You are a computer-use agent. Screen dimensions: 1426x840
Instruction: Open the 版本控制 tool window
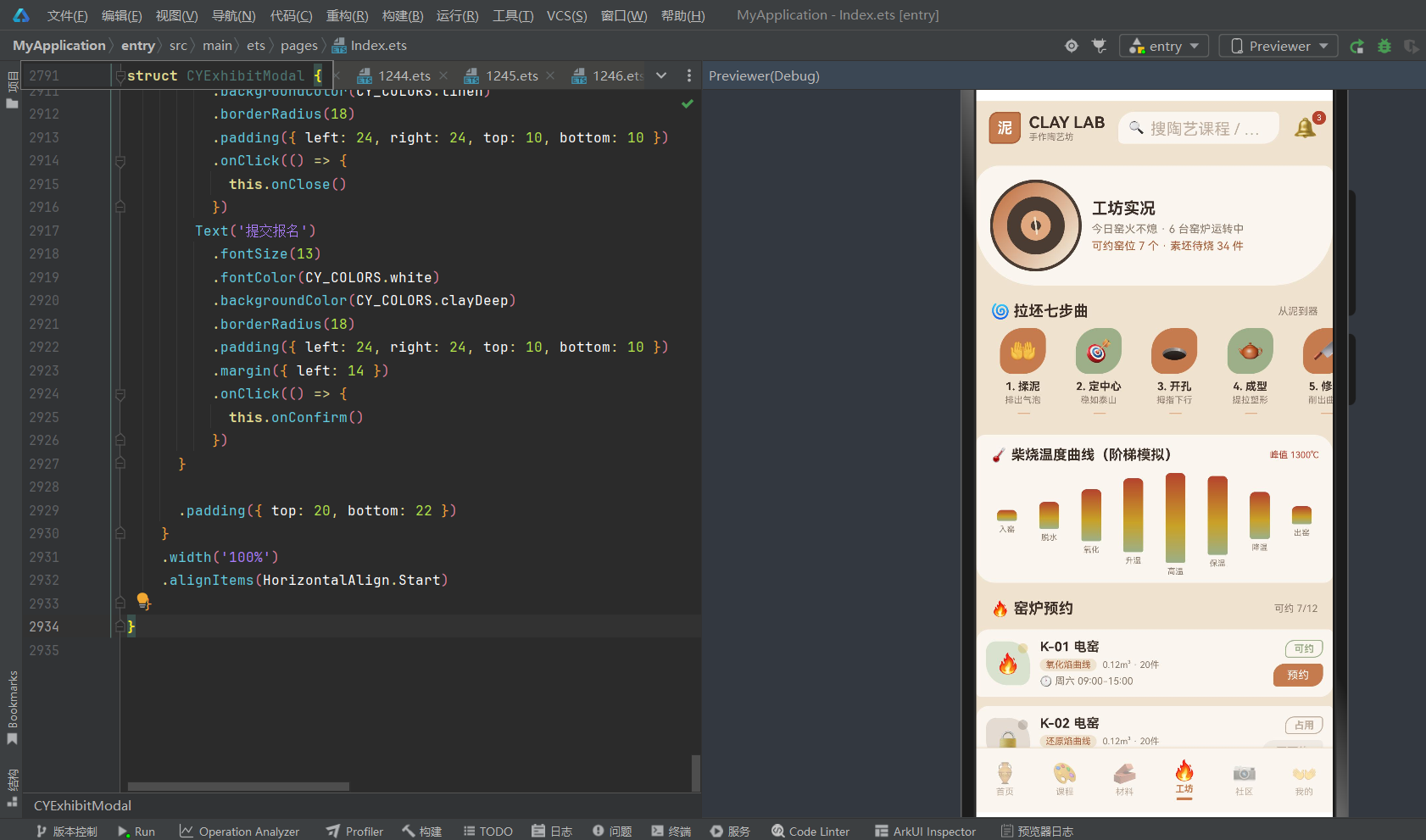point(66,832)
